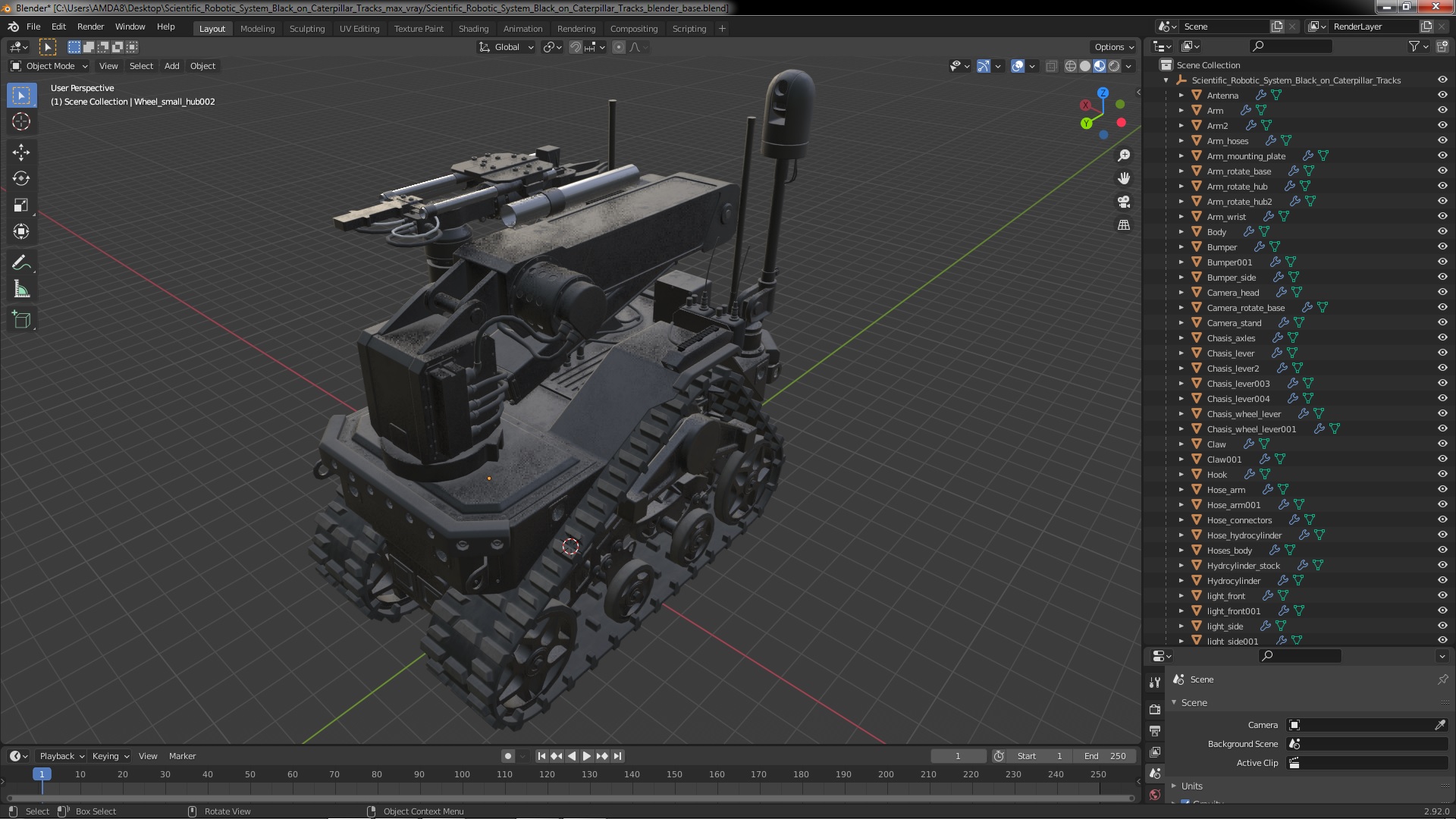Toggle camera view icon in viewport
Viewport: 1456px width, 819px height.
1124,202
